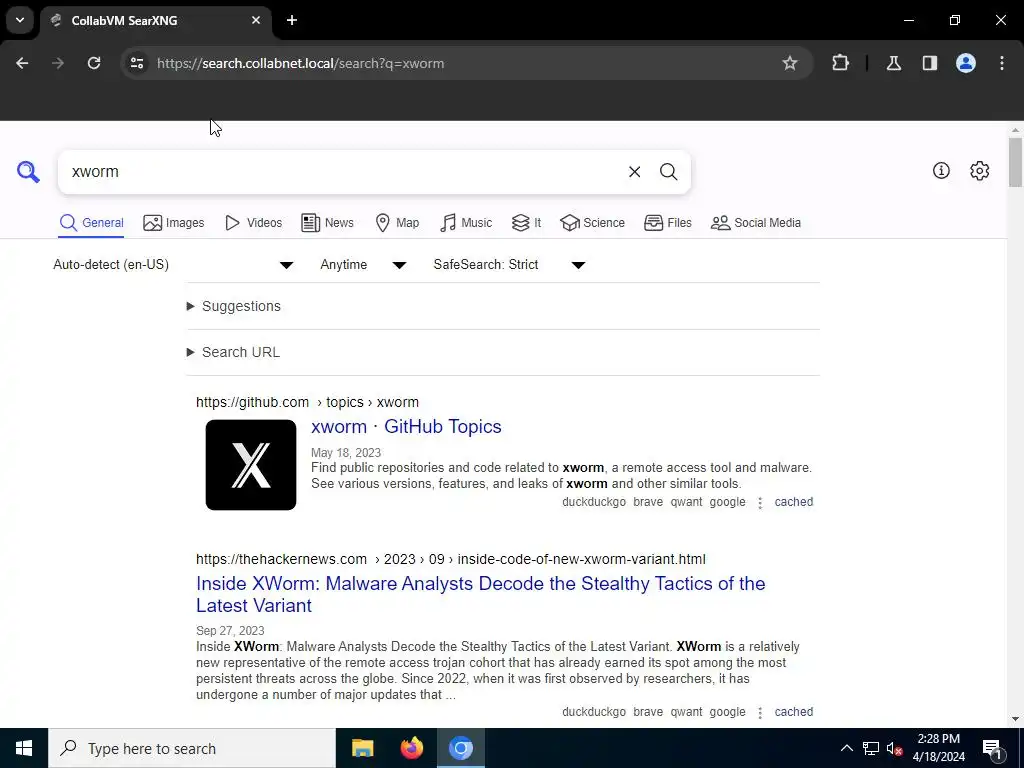Open the SafeSearch: Strict dropdown
This screenshot has height=768, width=1024.
pyautogui.click(x=509, y=264)
